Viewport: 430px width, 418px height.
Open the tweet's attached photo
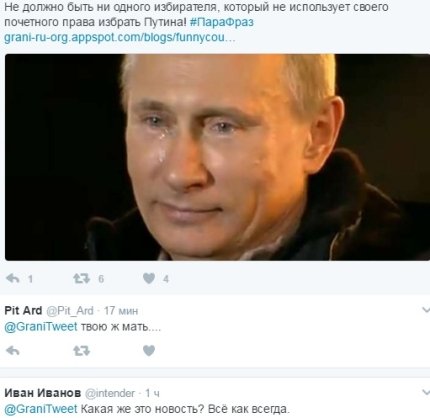tap(217, 157)
